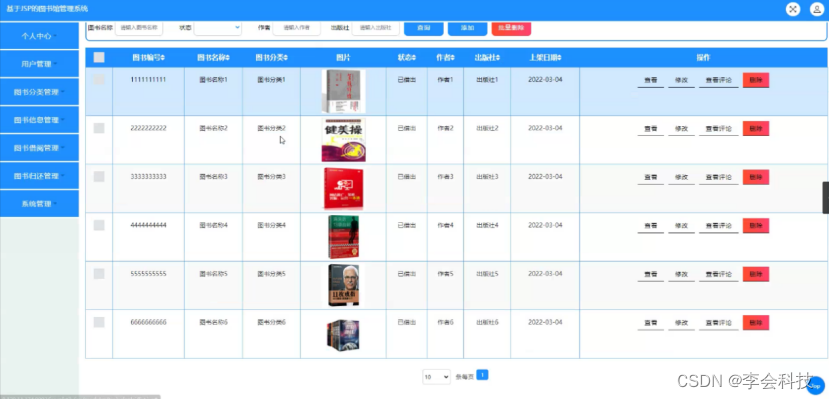Viewport: 829px width, 399px height.
Task: Check the row checkbox for 3333333333
Action: tap(99, 177)
